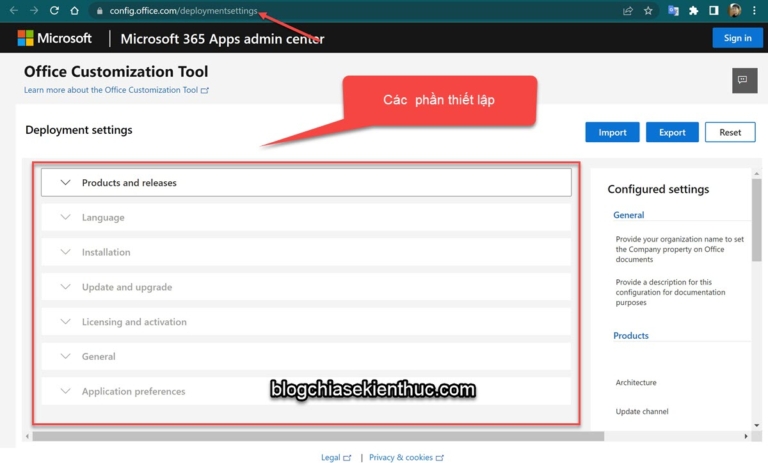This screenshot has width=768, height=463.
Task: Click Configured settings scrollbar up arrow
Action: click(757, 173)
